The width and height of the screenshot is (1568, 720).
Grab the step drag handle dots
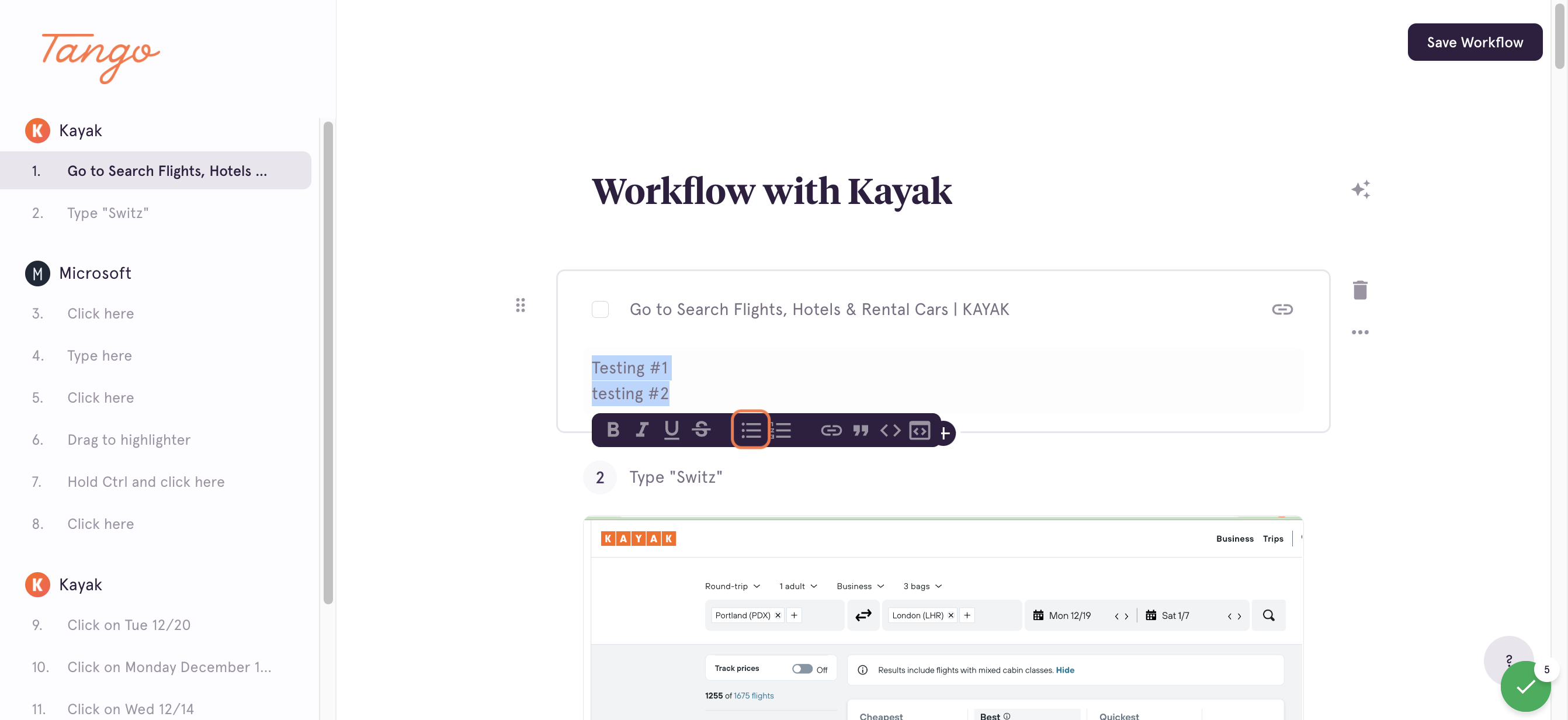521,305
